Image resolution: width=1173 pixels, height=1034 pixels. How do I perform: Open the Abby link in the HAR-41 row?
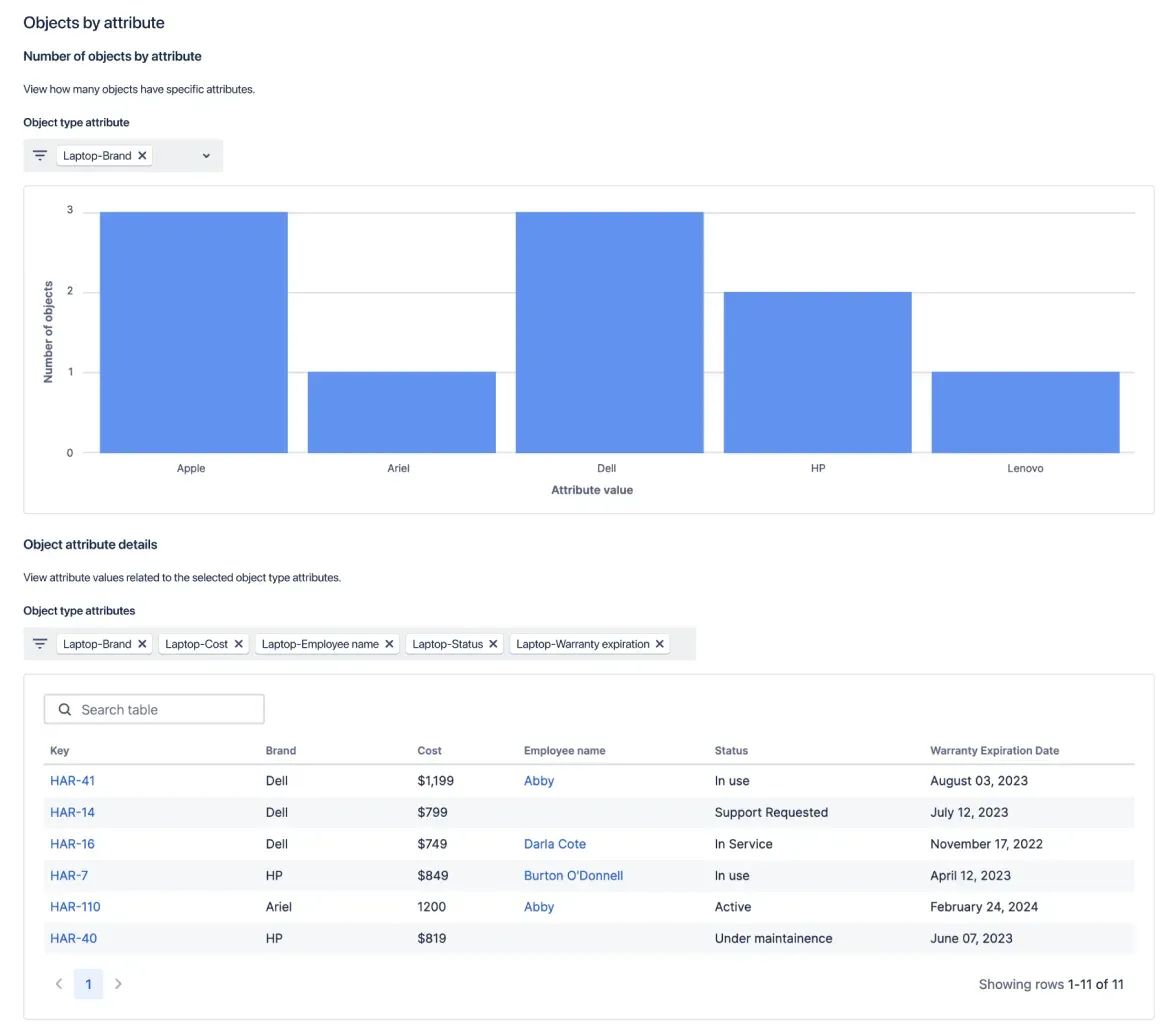539,780
